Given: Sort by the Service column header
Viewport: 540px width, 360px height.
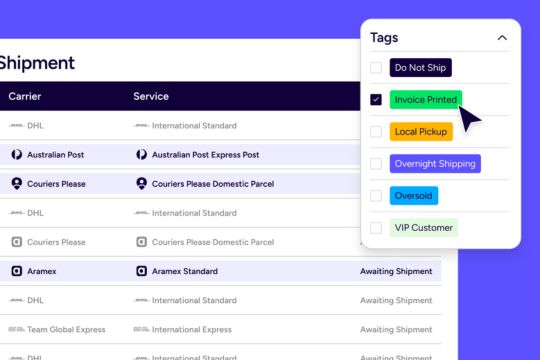Looking at the screenshot, I should pyautogui.click(x=151, y=96).
